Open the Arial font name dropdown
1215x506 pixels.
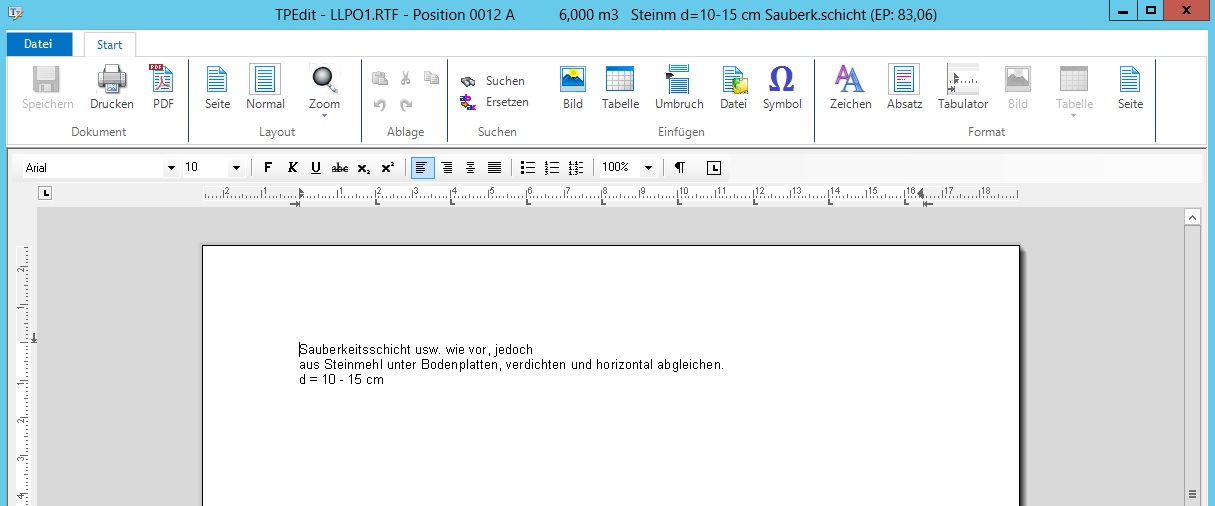[171, 168]
